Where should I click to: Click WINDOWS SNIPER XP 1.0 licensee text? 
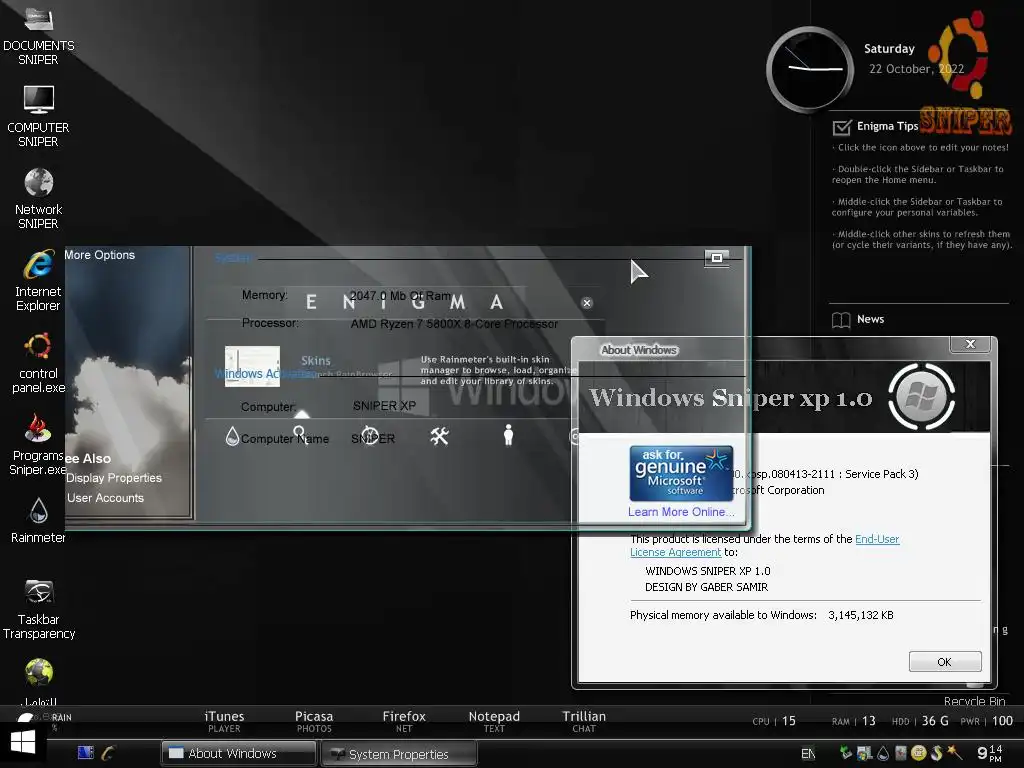coord(708,571)
